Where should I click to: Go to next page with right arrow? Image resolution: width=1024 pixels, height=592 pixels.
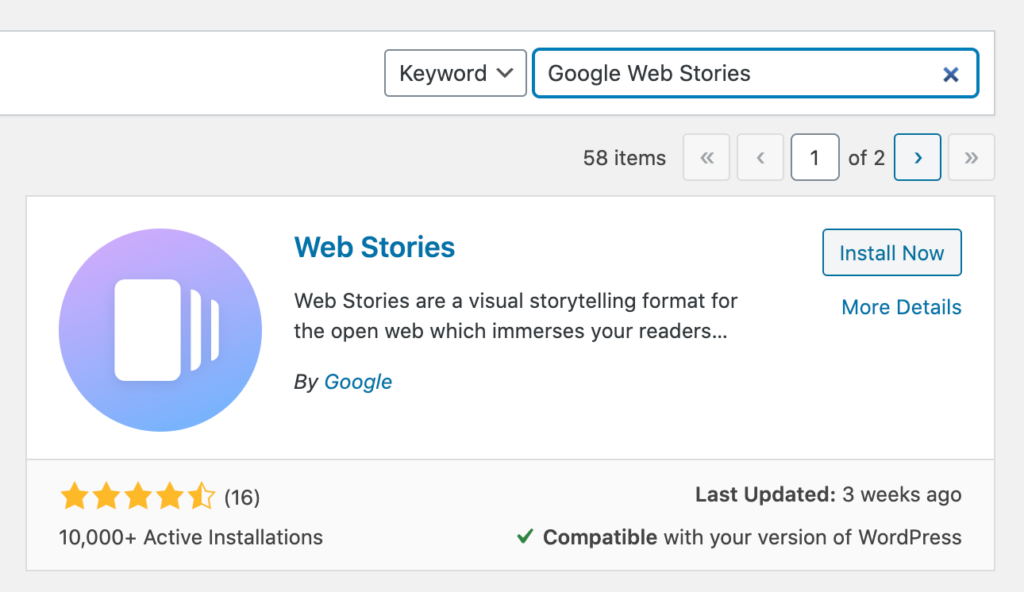917,157
